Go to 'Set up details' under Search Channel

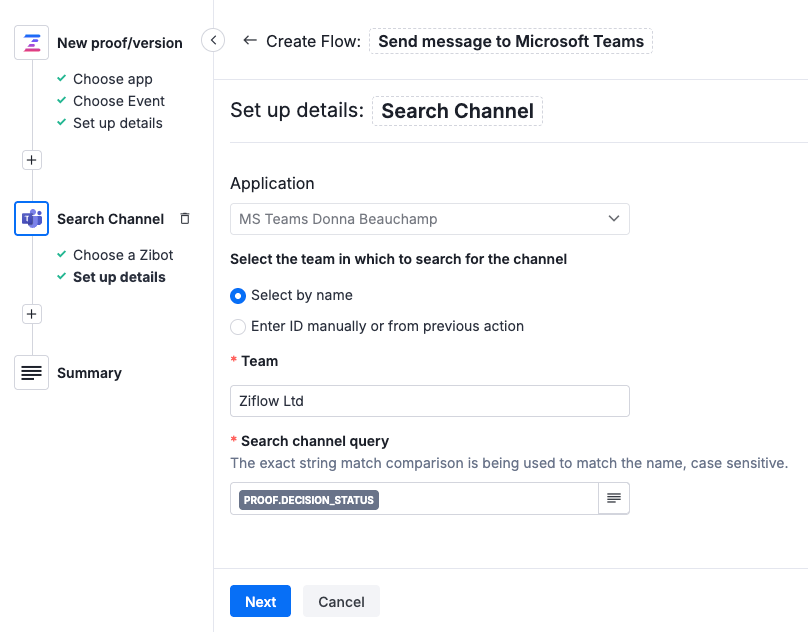[119, 277]
